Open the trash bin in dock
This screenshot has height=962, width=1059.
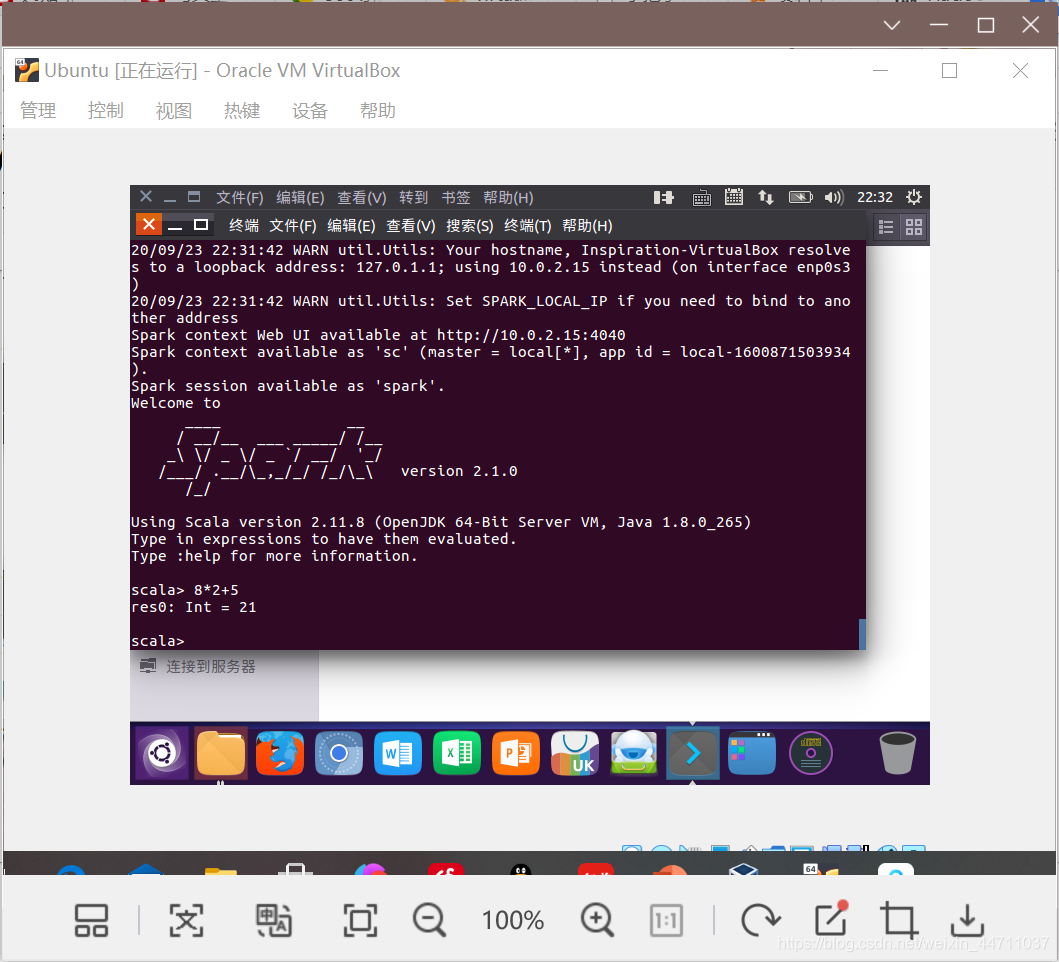(x=898, y=753)
